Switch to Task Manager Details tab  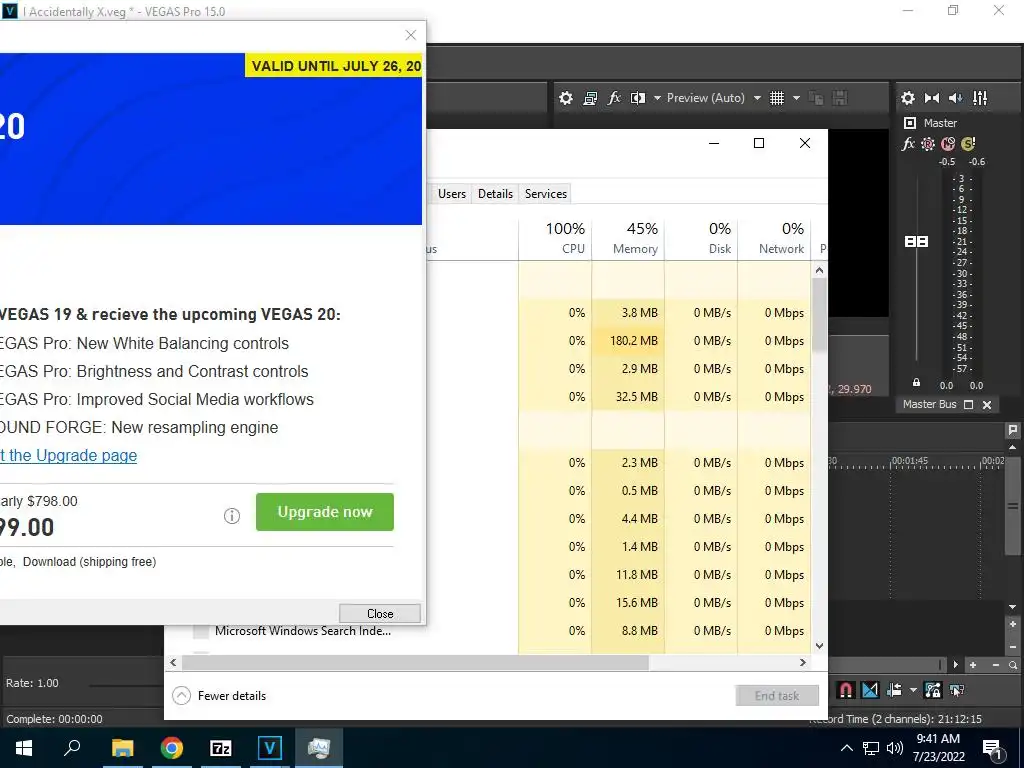[x=495, y=193]
